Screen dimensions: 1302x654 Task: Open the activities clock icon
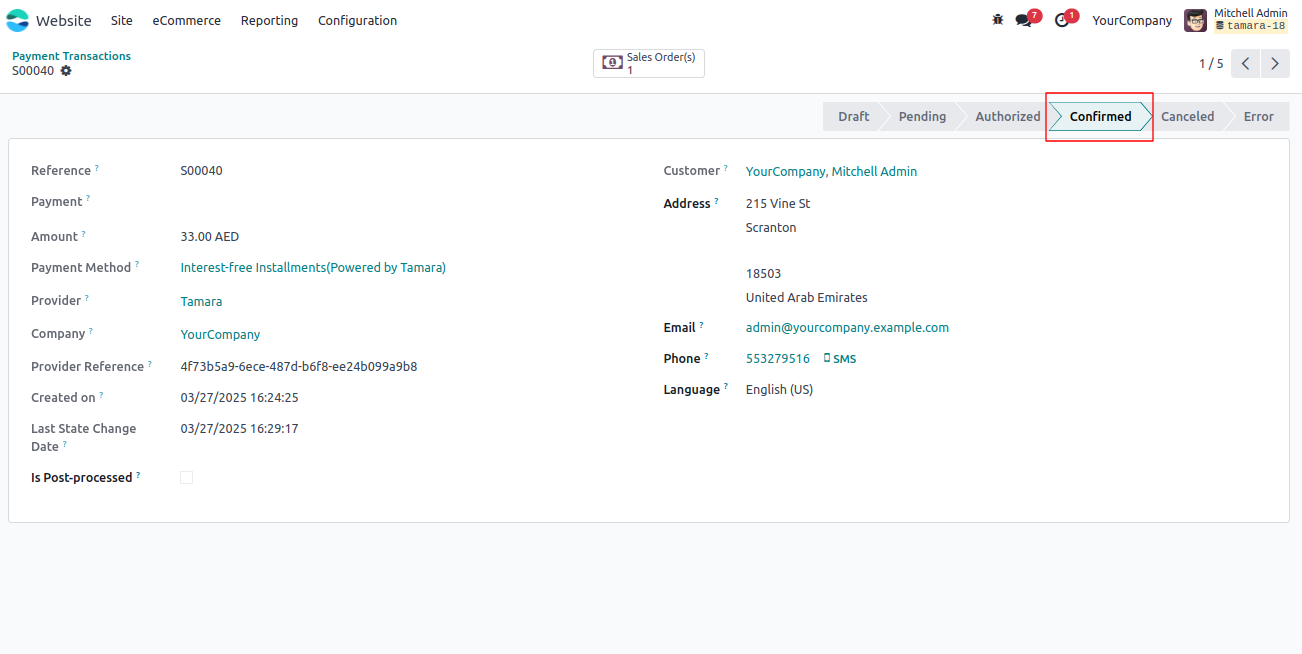tap(1062, 20)
